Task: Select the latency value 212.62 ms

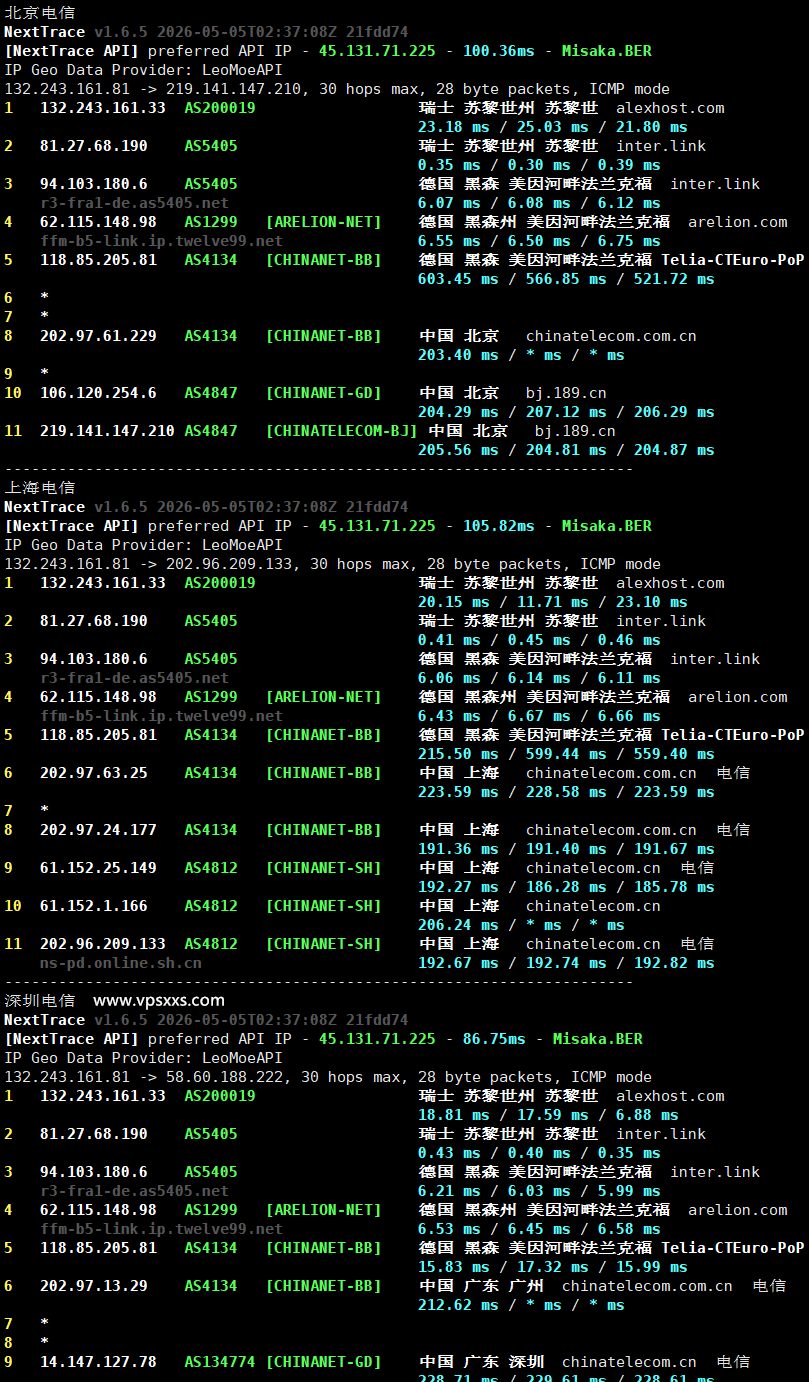Action: click(x=458, y=1305)
